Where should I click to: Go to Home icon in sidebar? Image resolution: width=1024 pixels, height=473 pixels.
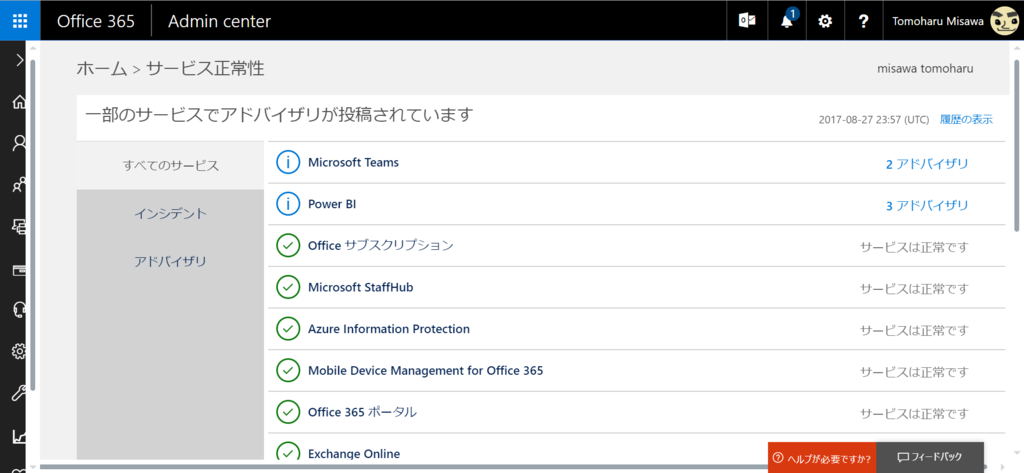point(20,102)
